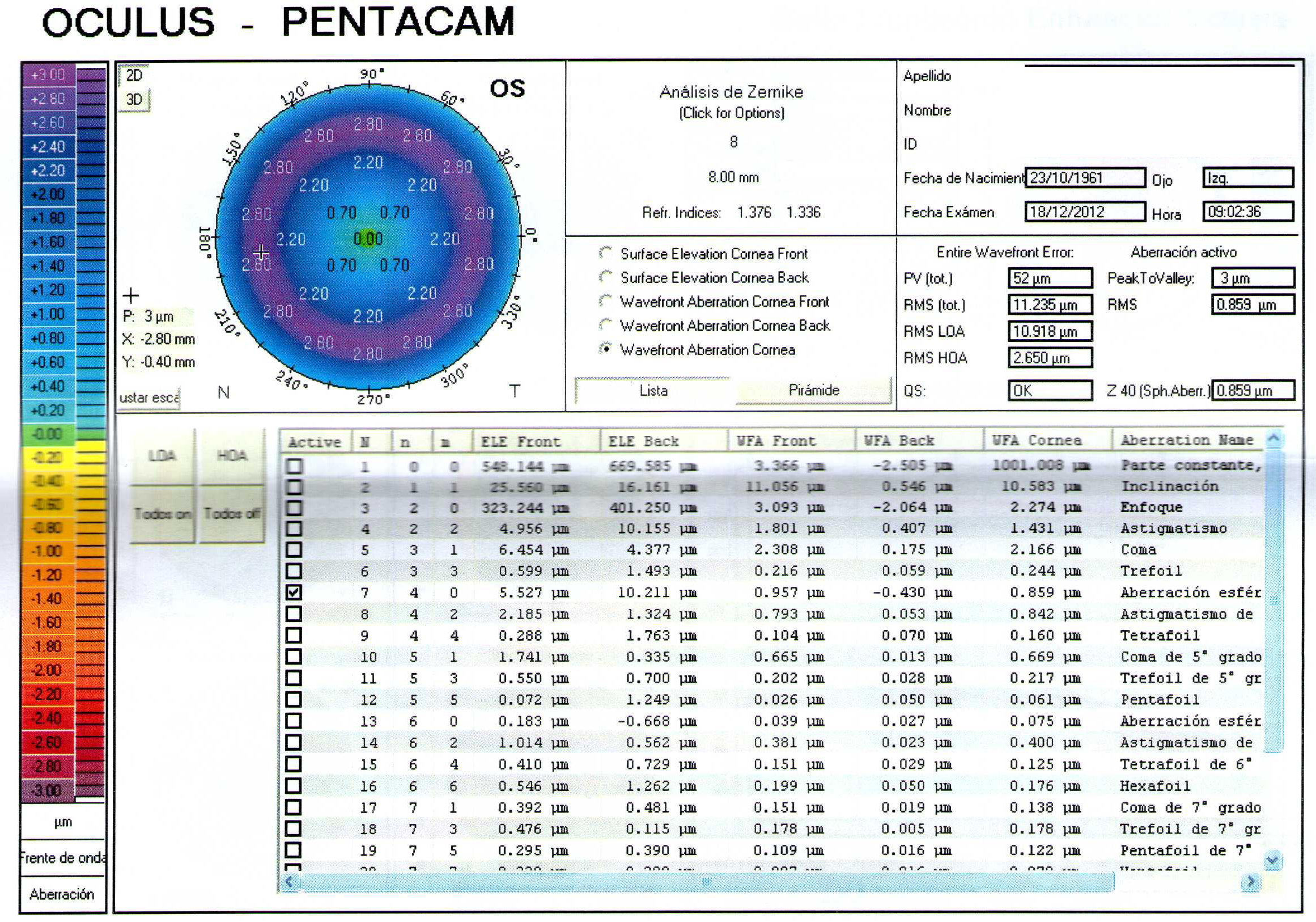Click the Todos off button
This screenshot has width=1316, height=922.
tap(232, 514)
